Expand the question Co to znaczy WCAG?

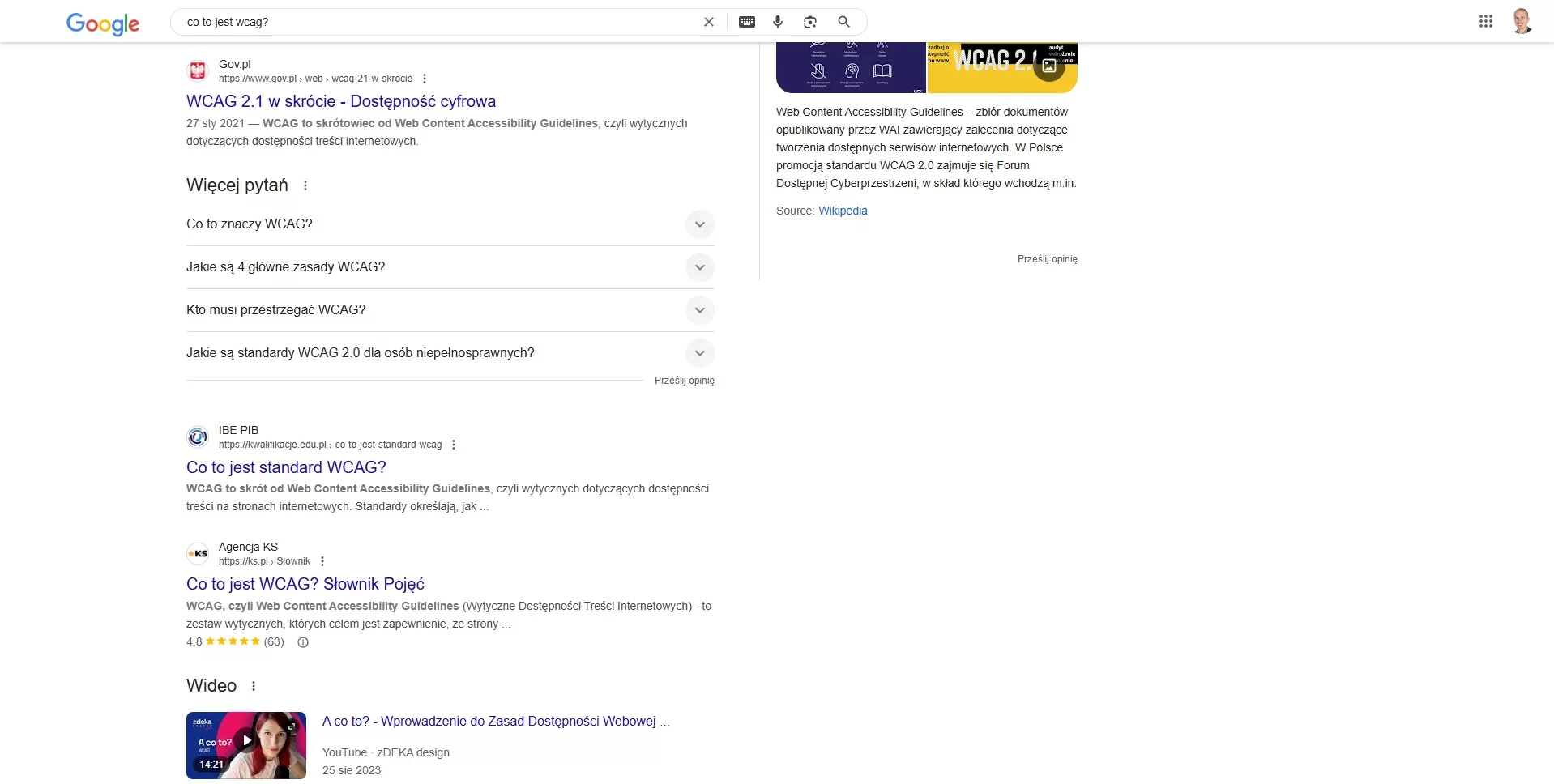(450, 224)
